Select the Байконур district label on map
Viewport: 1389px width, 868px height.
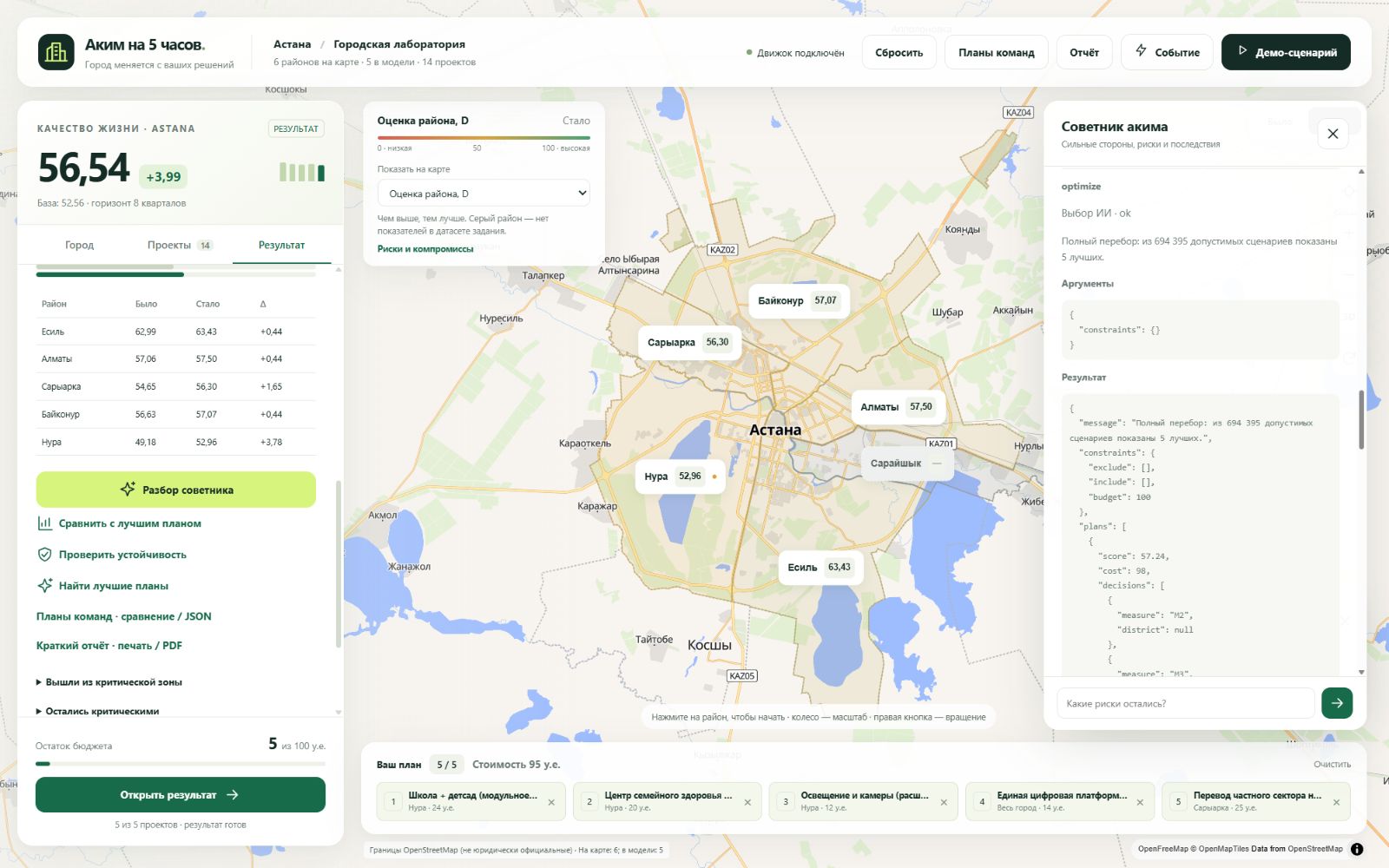tap(798, 300)
